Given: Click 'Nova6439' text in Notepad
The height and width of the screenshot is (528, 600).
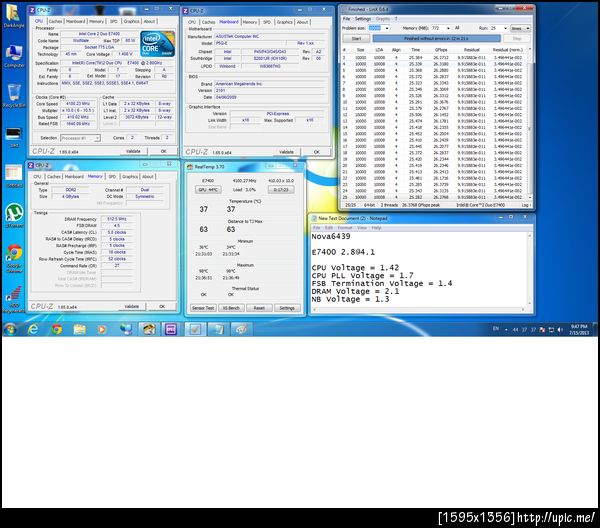Looking at the screenshot, I should point(331,236).
